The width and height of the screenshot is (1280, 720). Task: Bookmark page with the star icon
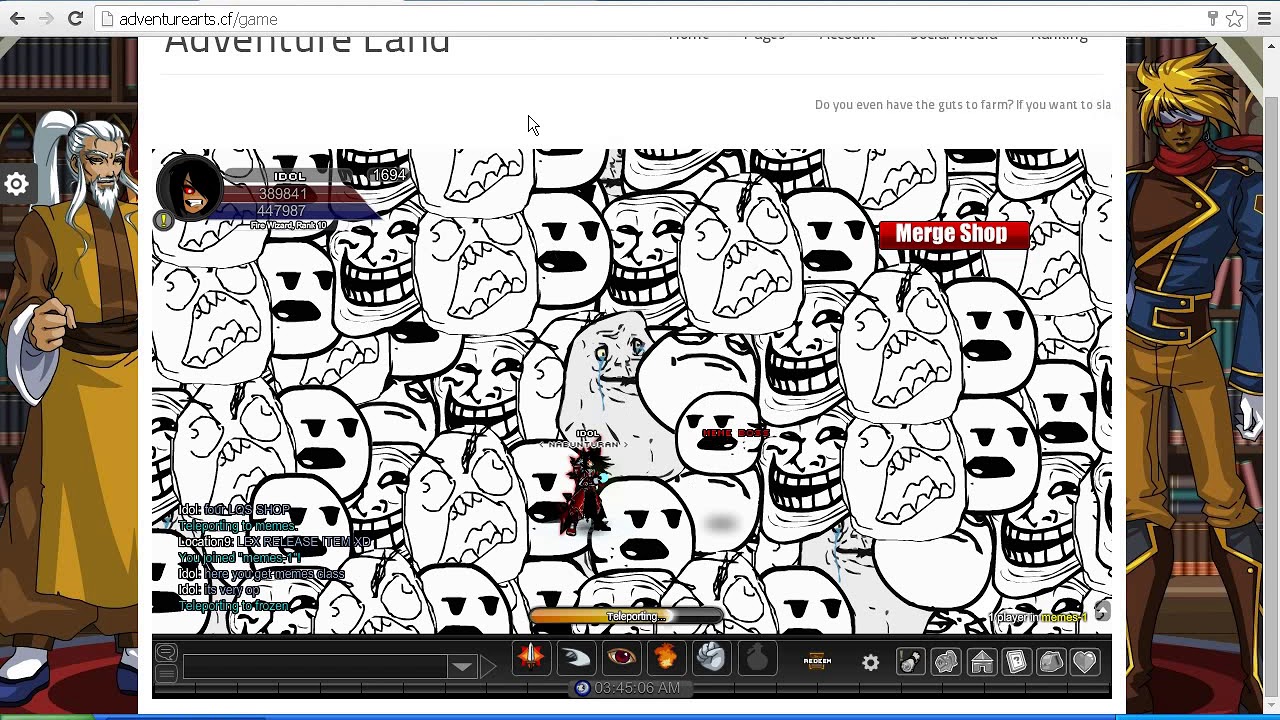1235,19
